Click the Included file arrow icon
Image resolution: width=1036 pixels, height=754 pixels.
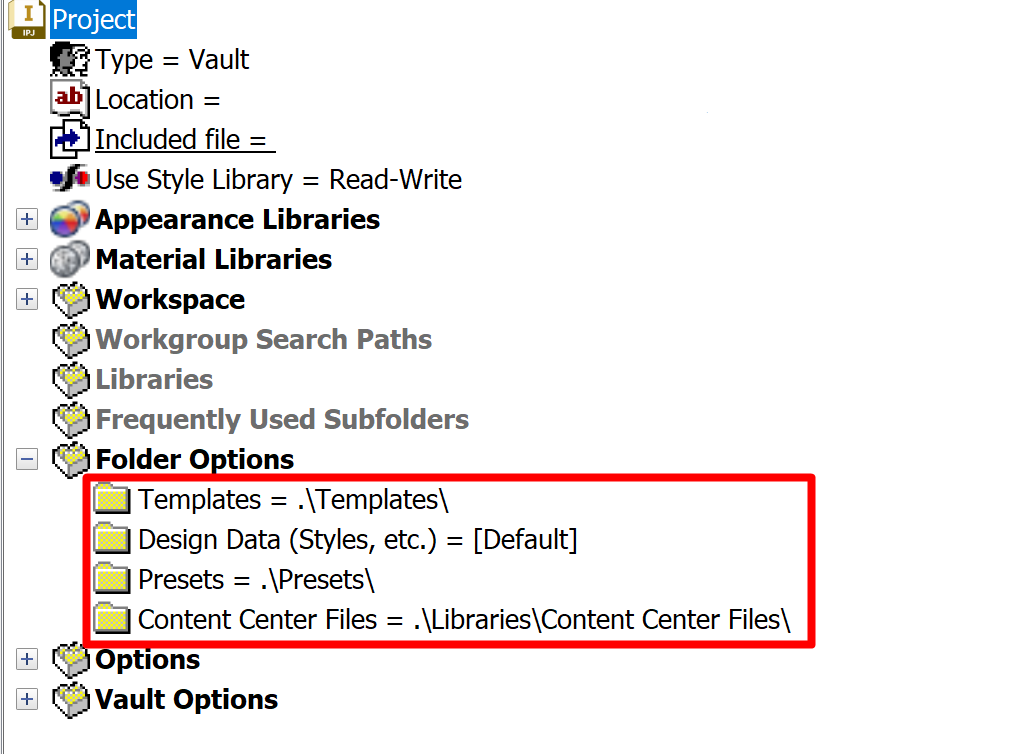pyautogui.click(x=67, y=139)
